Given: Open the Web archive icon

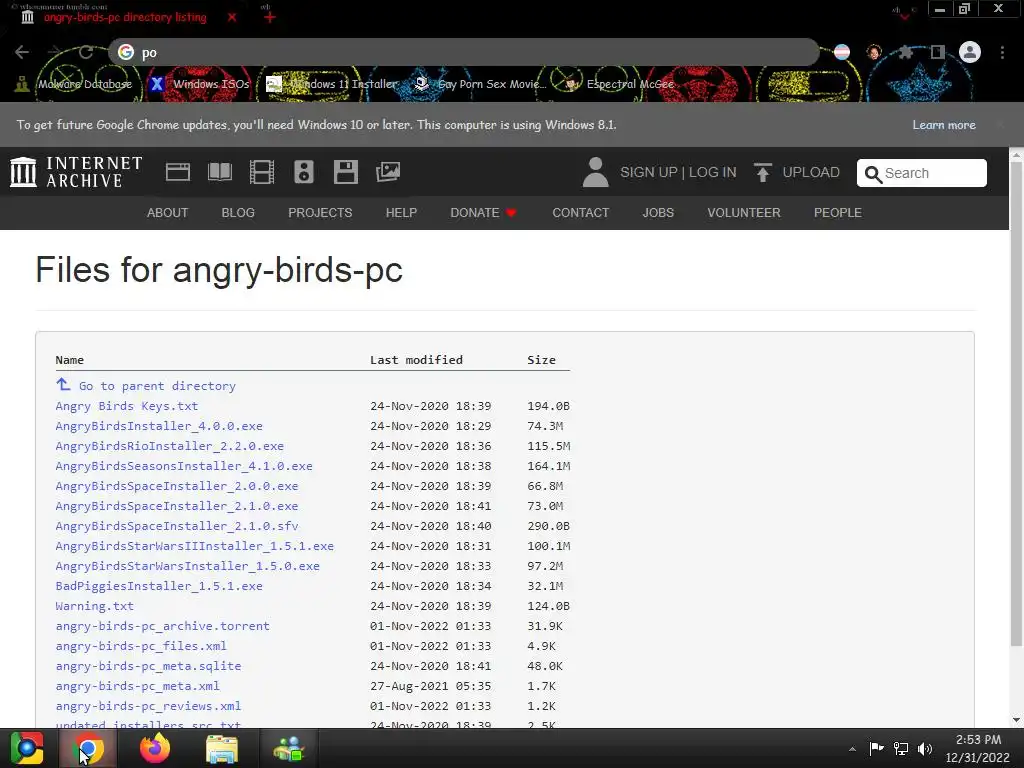Looking at the screenshot, I should [178, 172].
